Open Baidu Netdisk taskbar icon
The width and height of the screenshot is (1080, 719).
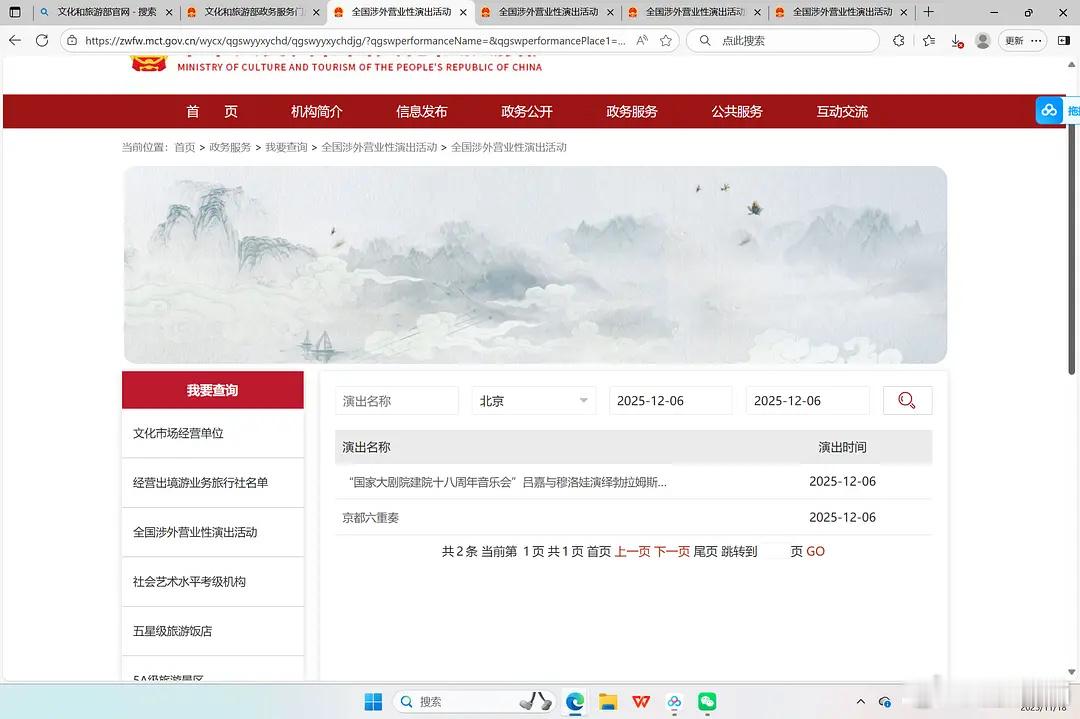click(x=674, y=702)
